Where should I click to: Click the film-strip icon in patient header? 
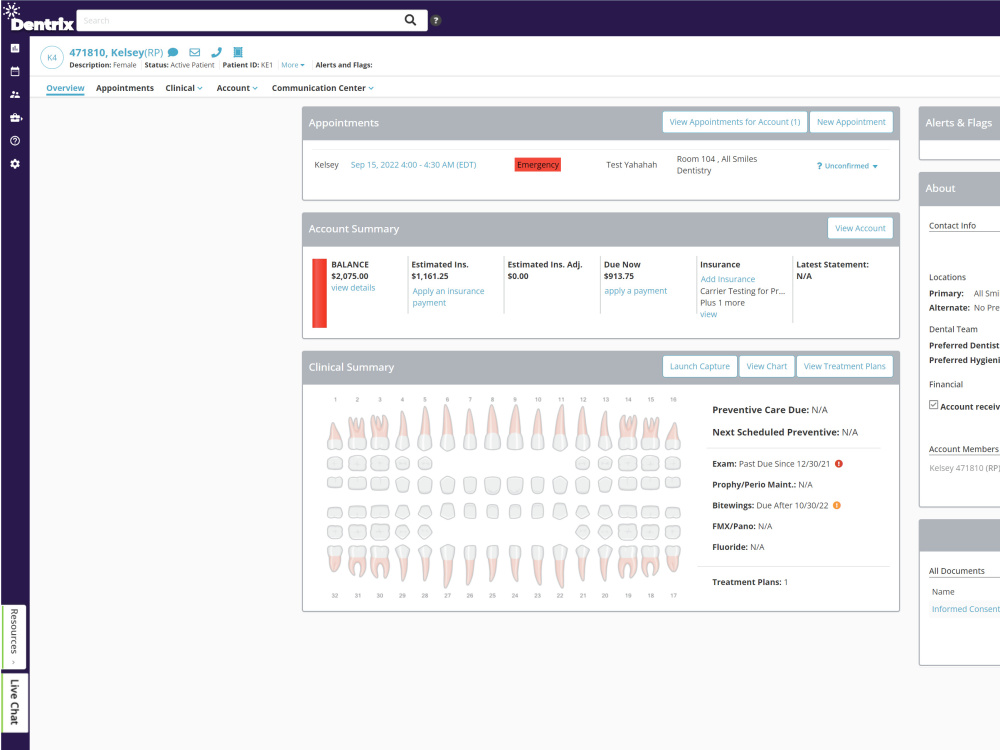[238, 52]
